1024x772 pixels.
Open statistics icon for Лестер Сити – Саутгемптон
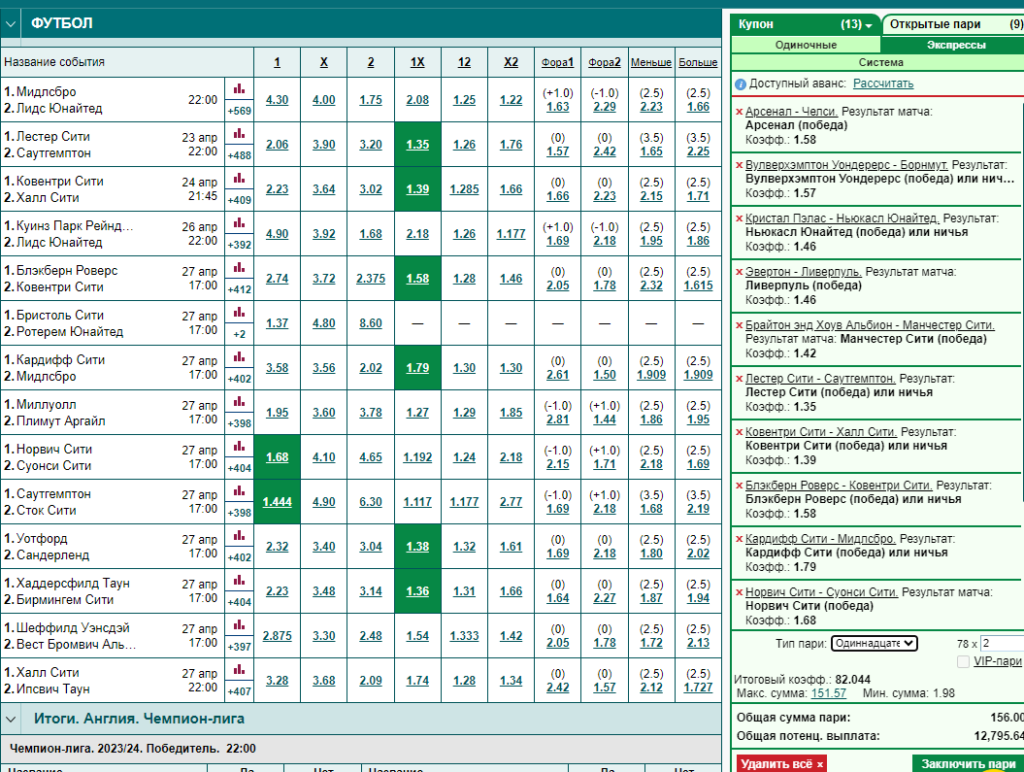click(x=239, y=134)
